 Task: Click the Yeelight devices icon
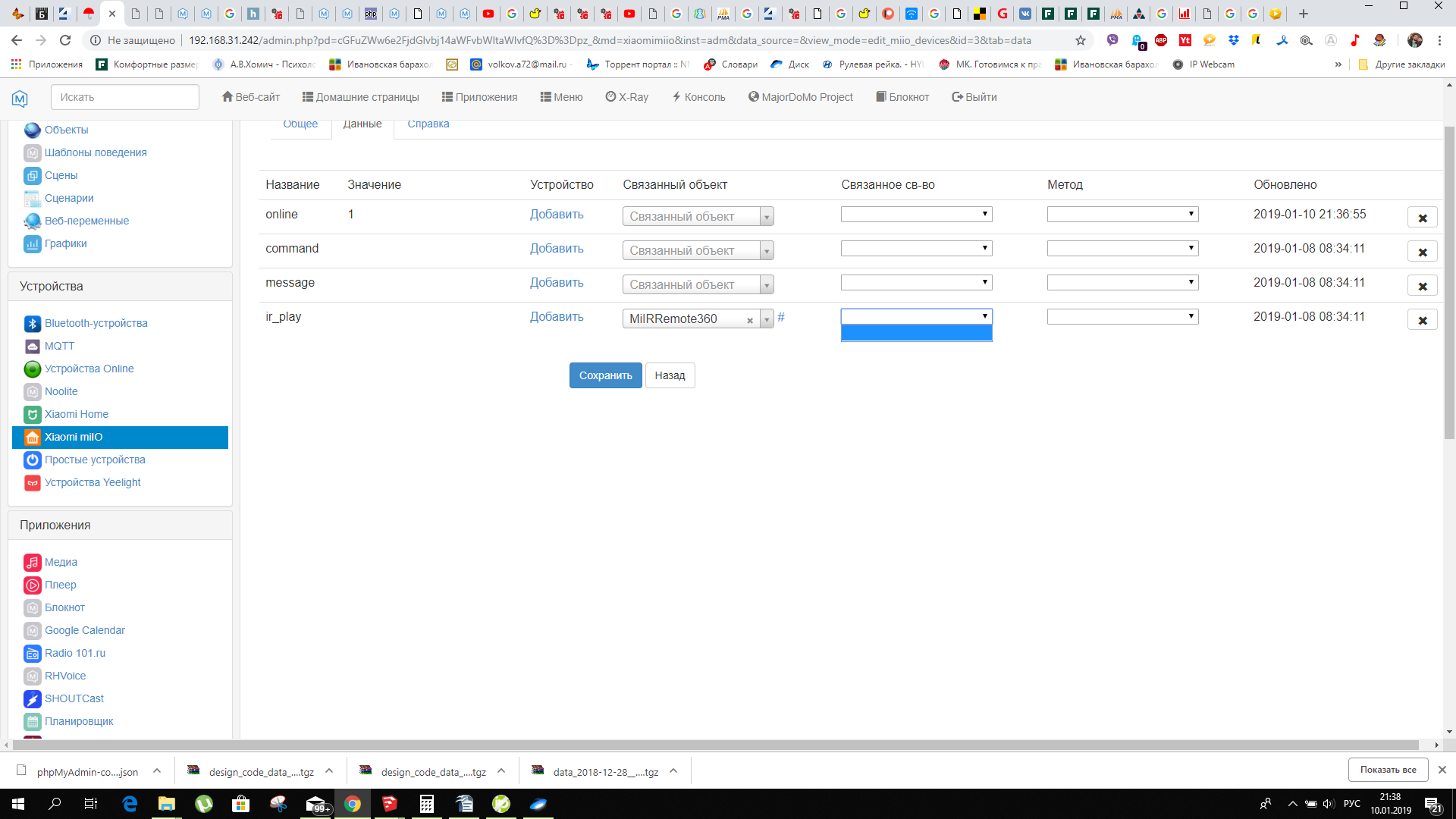coord(32,483)
